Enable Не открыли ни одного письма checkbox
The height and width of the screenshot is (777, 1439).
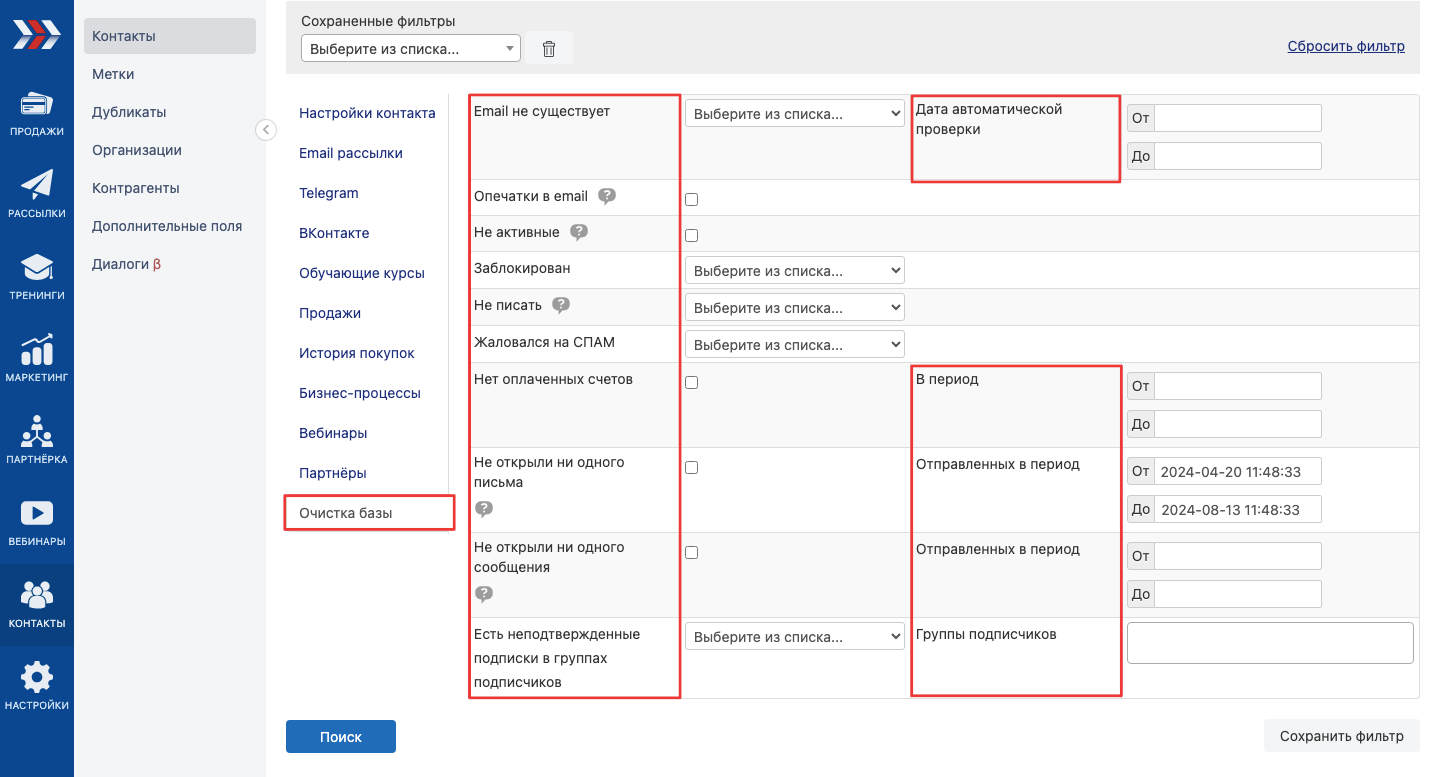coord(691,467)
